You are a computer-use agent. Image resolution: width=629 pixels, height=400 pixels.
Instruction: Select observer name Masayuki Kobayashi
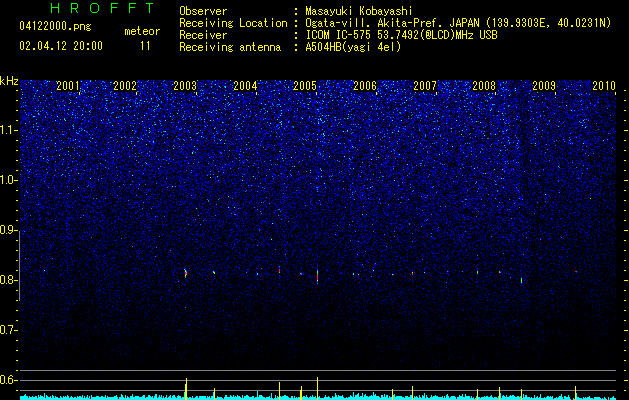pyautogui.click(x=359, y=11)
